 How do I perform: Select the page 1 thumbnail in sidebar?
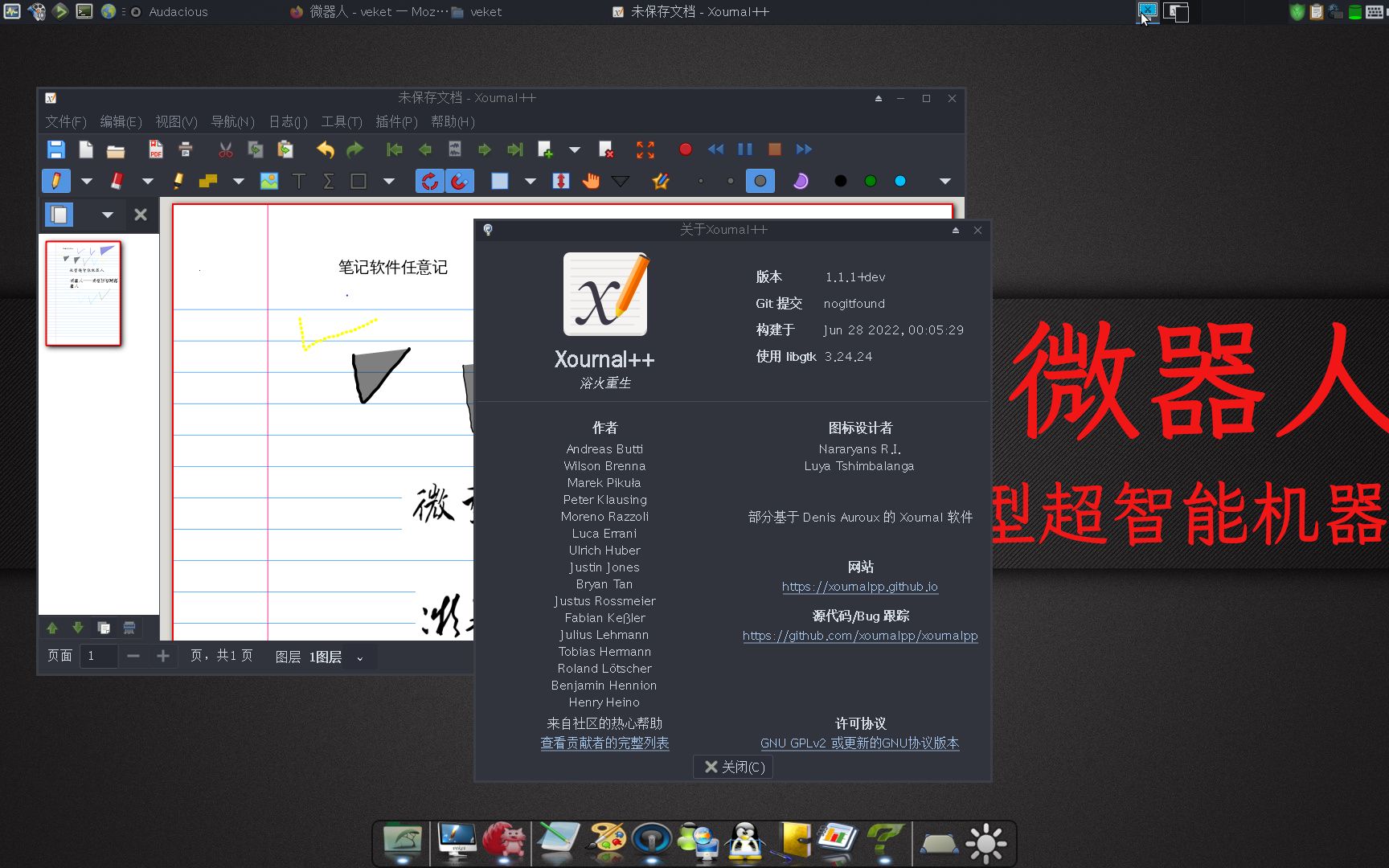[84, 293]
